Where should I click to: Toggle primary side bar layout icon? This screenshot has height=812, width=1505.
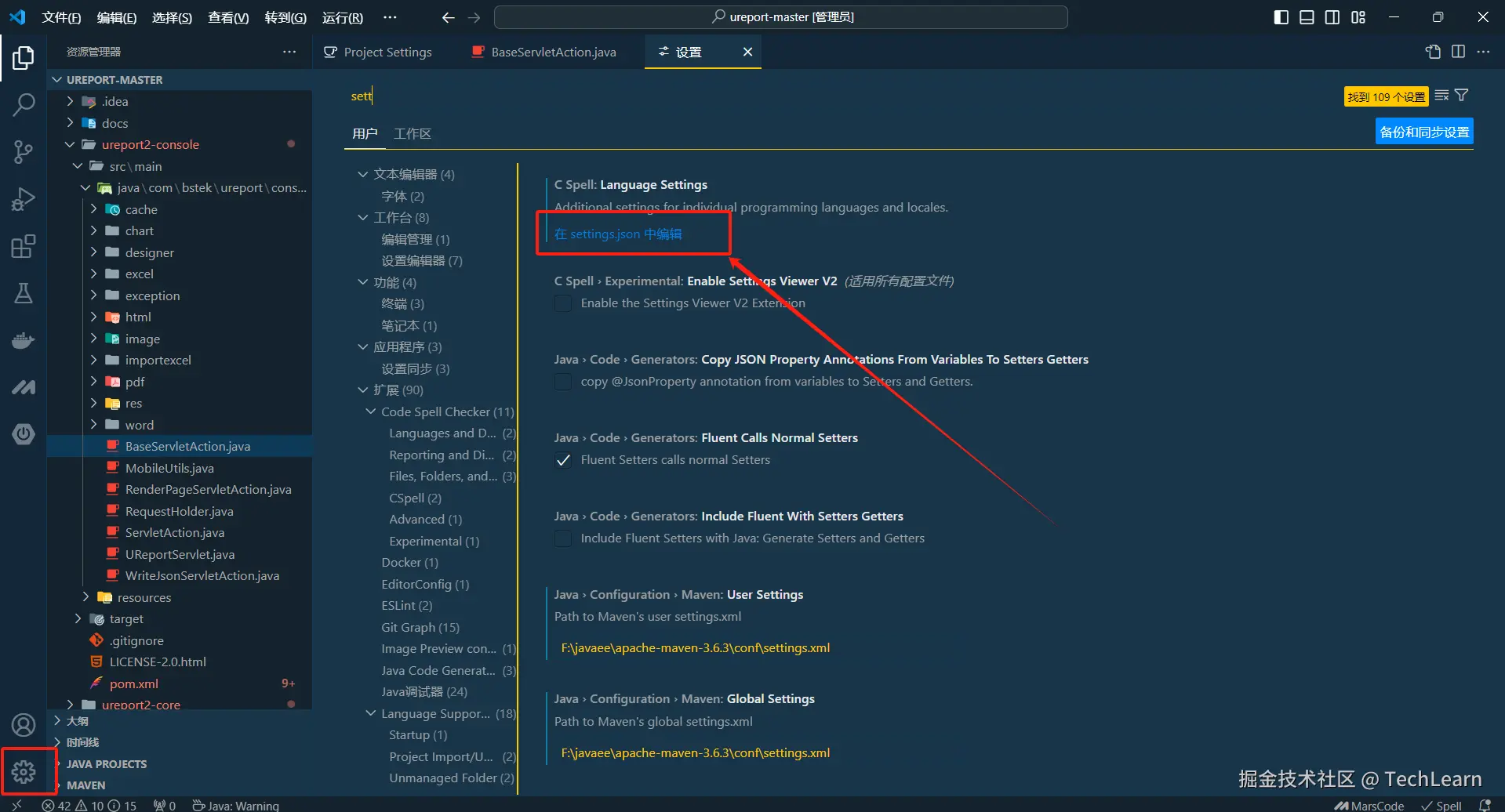(x=1281, y=17)
